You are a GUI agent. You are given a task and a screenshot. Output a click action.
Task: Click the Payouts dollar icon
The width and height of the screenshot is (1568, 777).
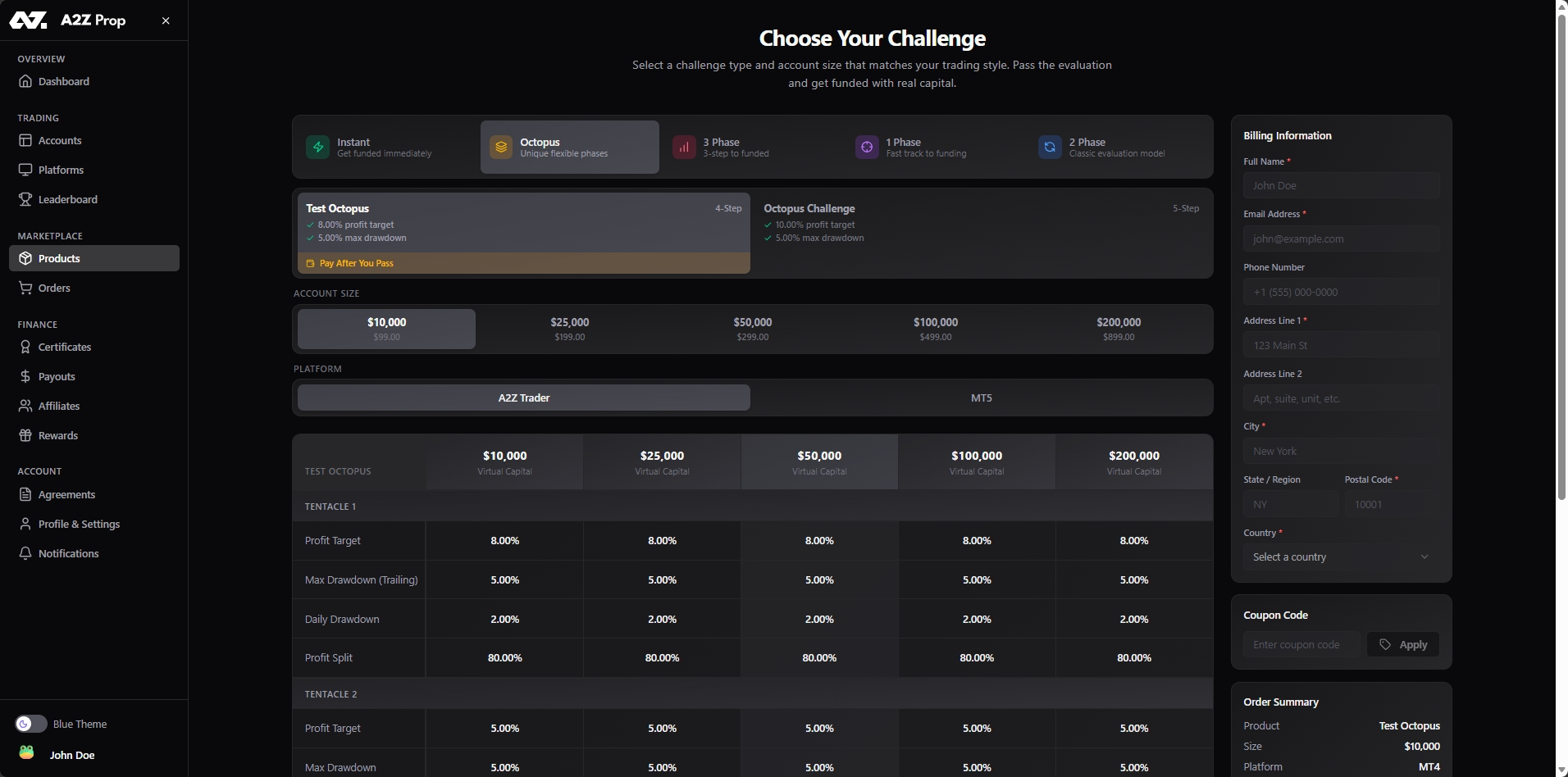pos(25,376)
